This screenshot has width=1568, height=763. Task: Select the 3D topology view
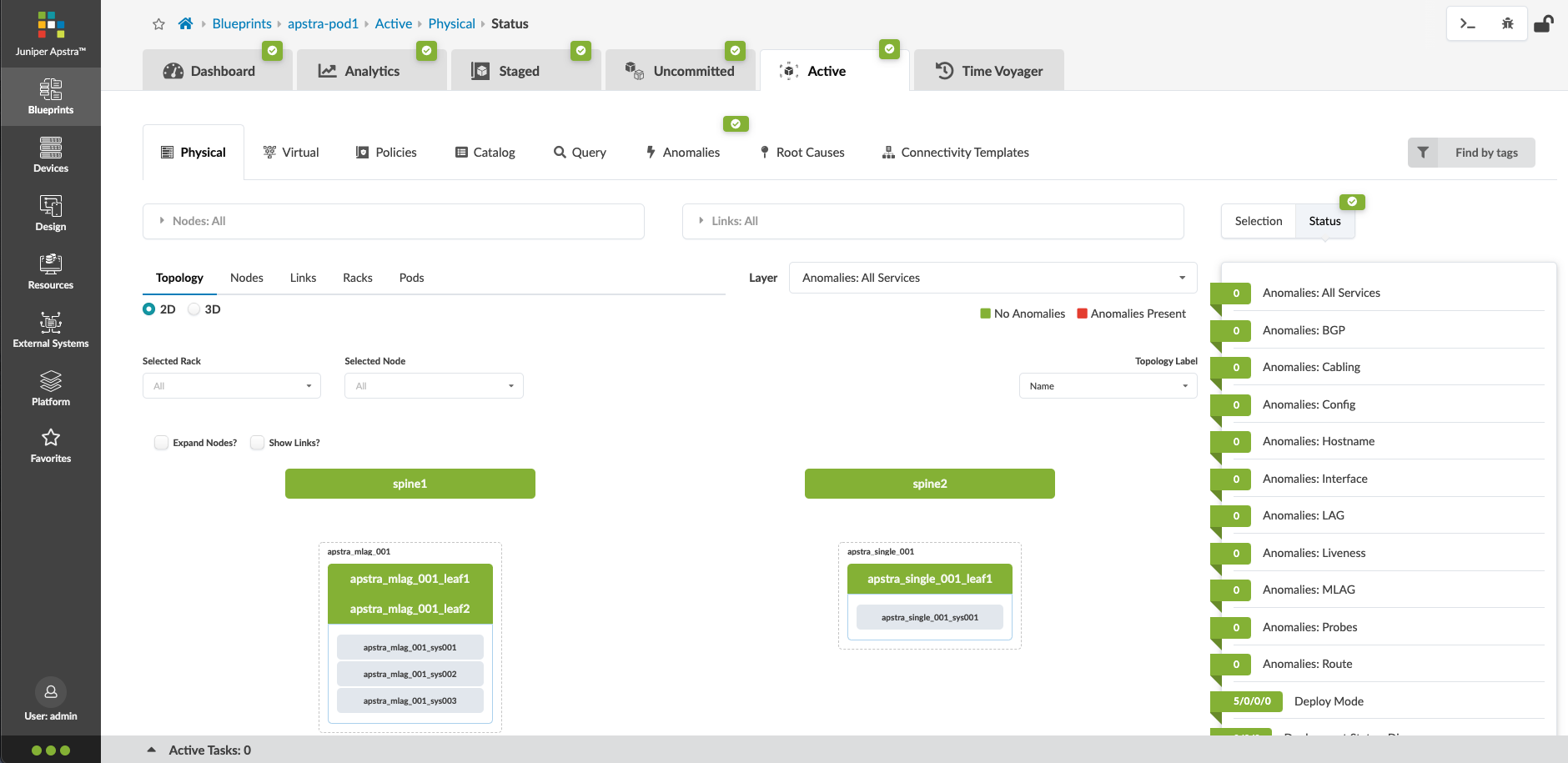[x=194, y=309]
